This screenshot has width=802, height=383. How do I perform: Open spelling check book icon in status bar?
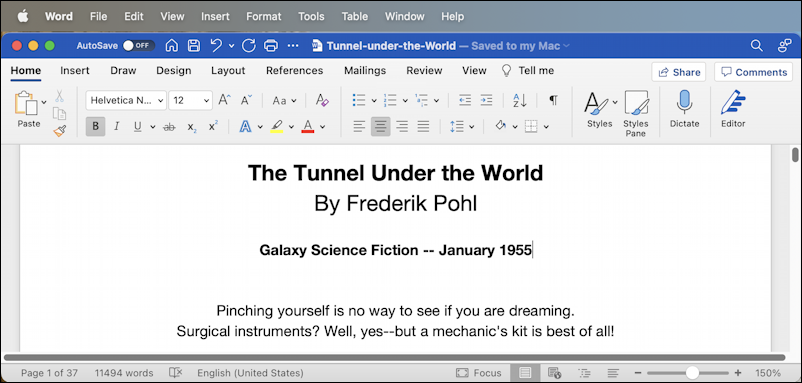coord(175,373)
